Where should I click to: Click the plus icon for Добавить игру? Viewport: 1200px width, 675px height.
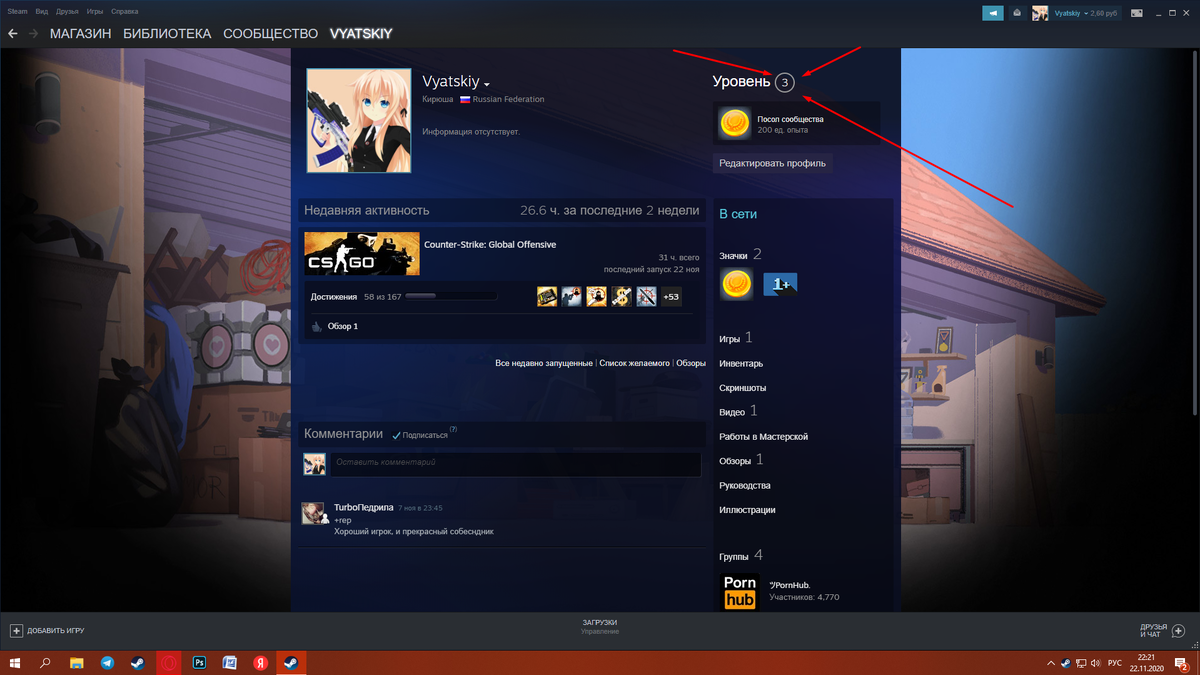coord(16,631)
